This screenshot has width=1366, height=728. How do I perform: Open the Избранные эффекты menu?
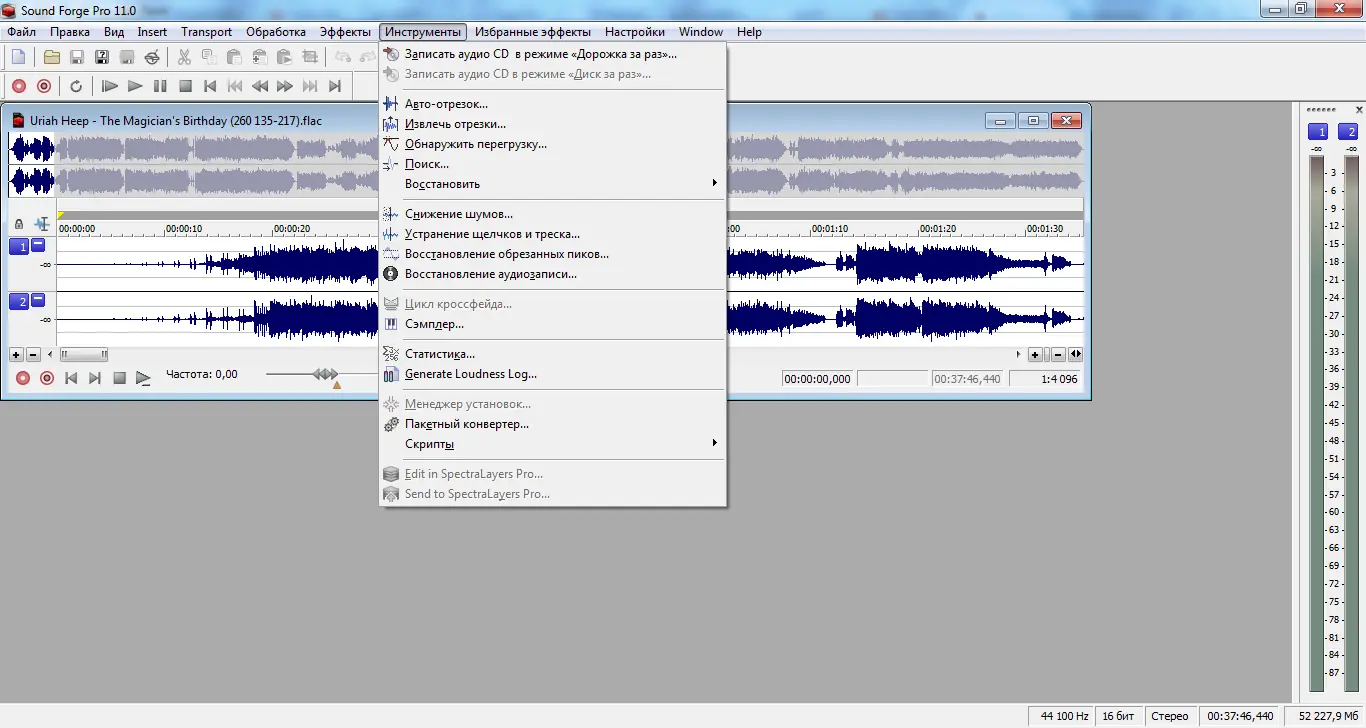[x=533, y=32]
